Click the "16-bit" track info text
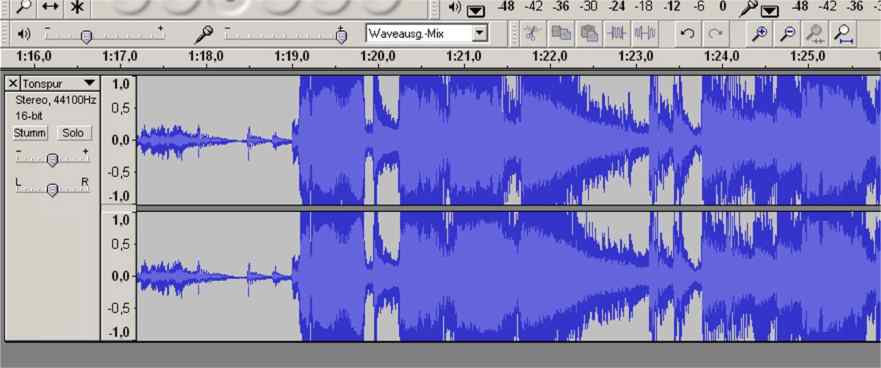Viewport: 881px width, 368px height. pos(29,116)
